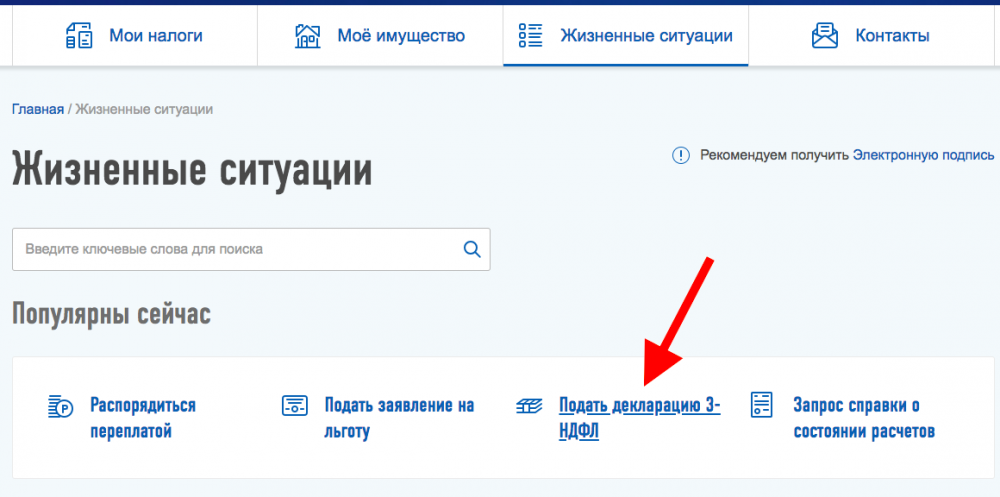Image resolution: width=1000 pixels, height=497 pixels.
Task: Click the magnifier search icon
Action: [x=472, y=249]
